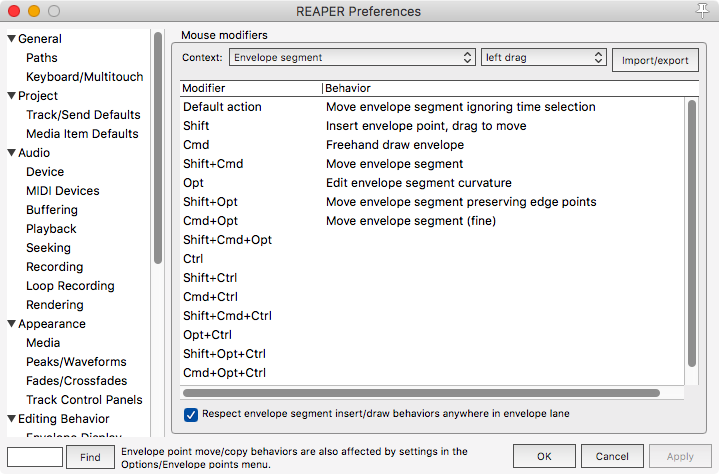Select Paths in the preferences tree
The height and width of the screenshot is (474, 719).
pos(42,58)
